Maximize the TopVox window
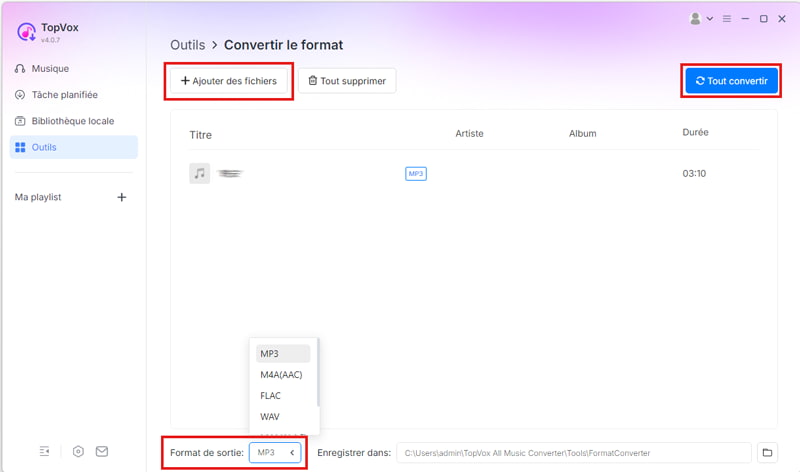Image resolution: width=800 pixels, height=472 pixels. click(764, 19)
